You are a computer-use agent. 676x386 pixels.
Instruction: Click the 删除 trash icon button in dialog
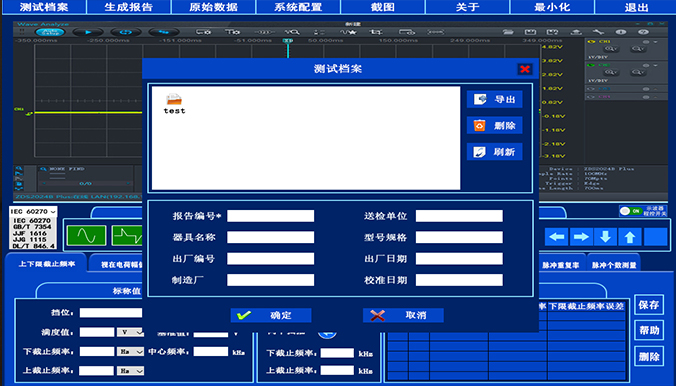(494, 126)
